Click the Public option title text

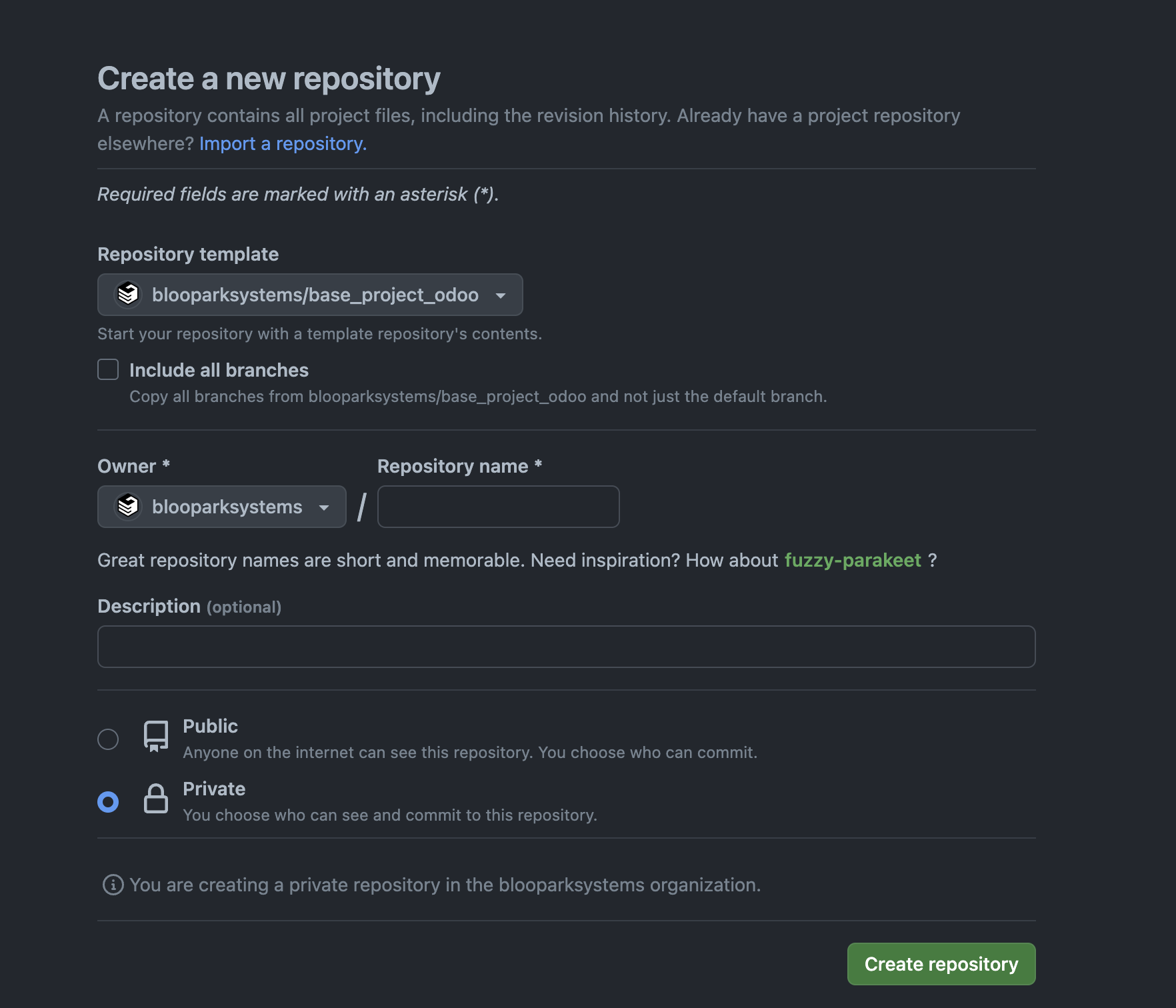click(x=210, y=726)
